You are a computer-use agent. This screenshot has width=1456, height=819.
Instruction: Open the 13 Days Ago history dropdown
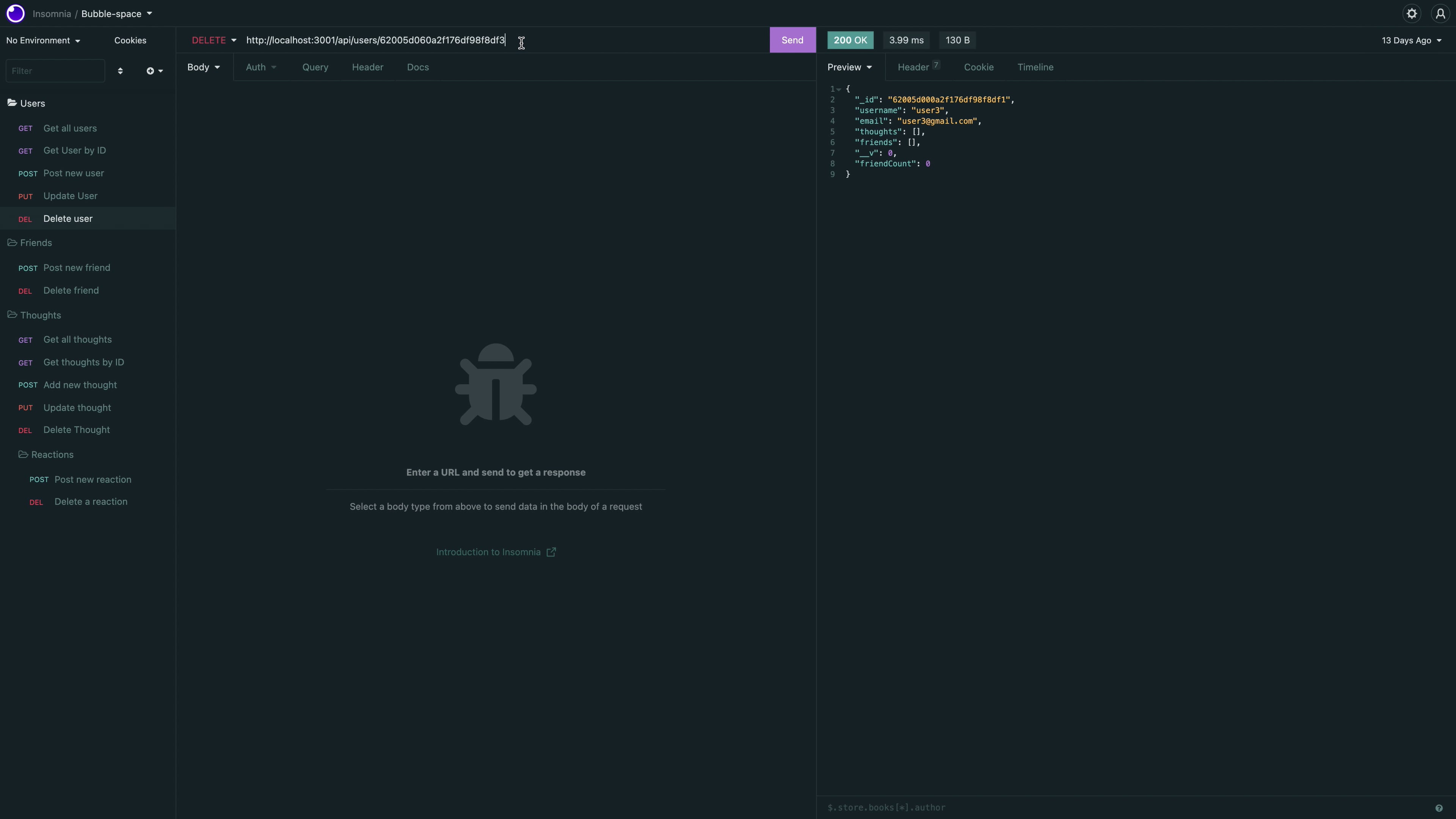point(1411,40)
